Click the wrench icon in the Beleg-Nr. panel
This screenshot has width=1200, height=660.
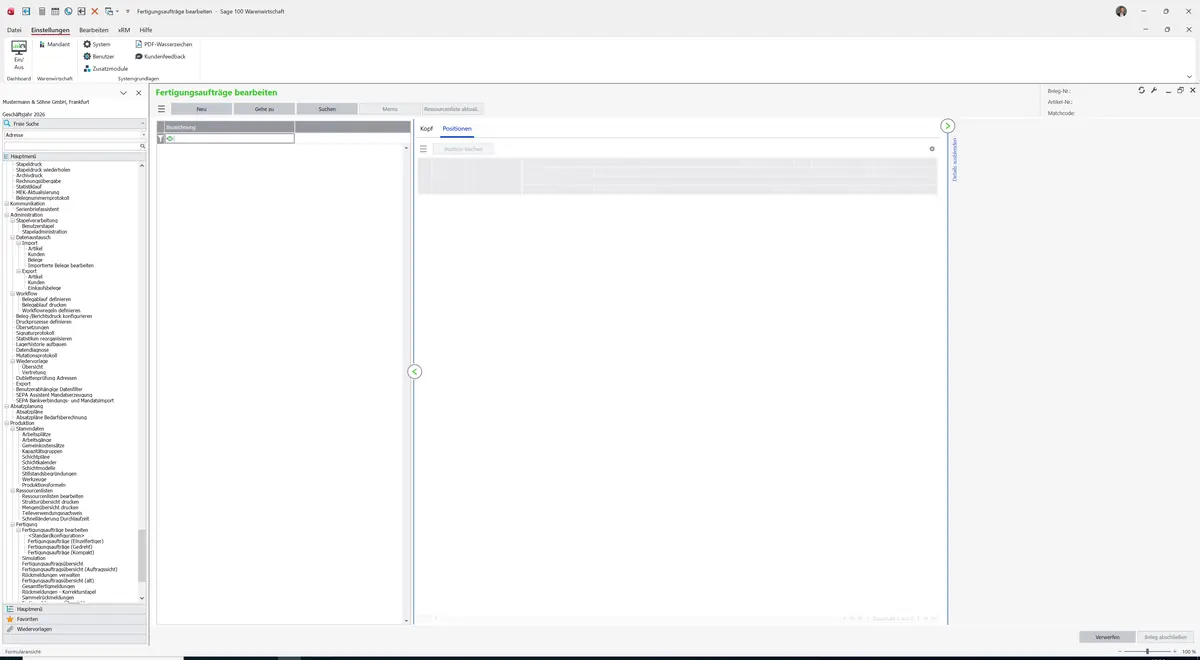[x=1154, y=90]
